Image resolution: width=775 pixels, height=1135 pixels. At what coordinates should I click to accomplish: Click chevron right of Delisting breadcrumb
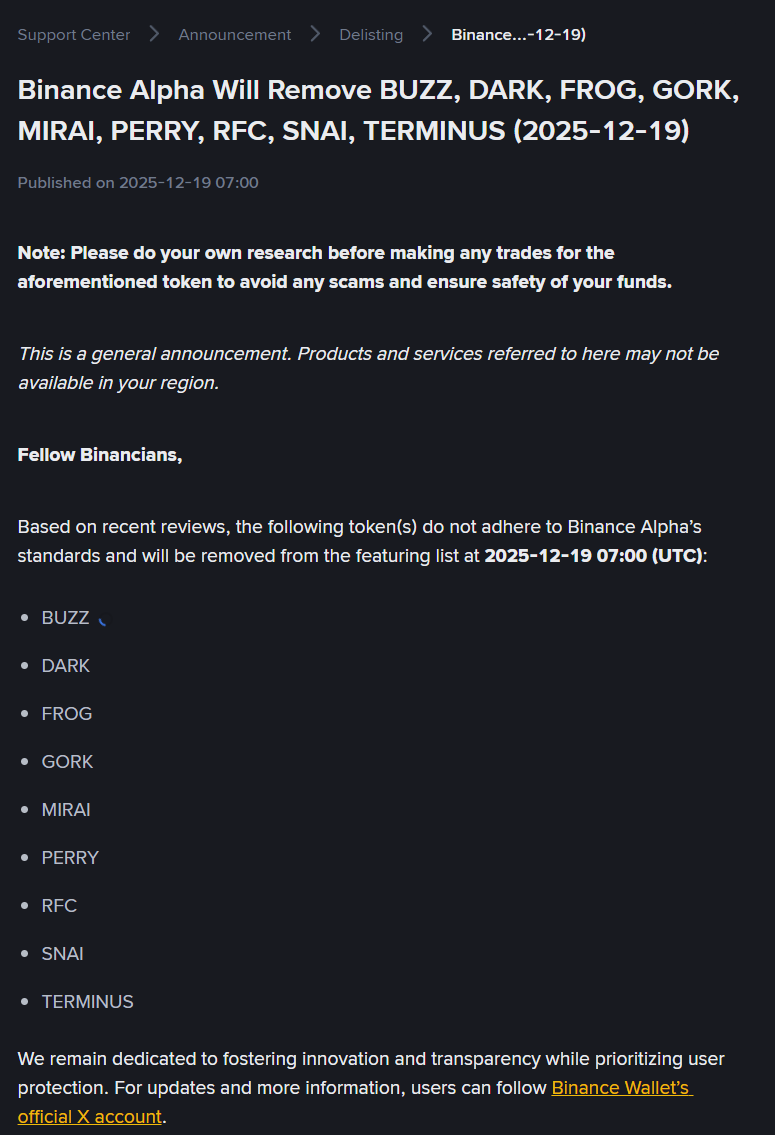pyautogui.click(x=427, y=34)
